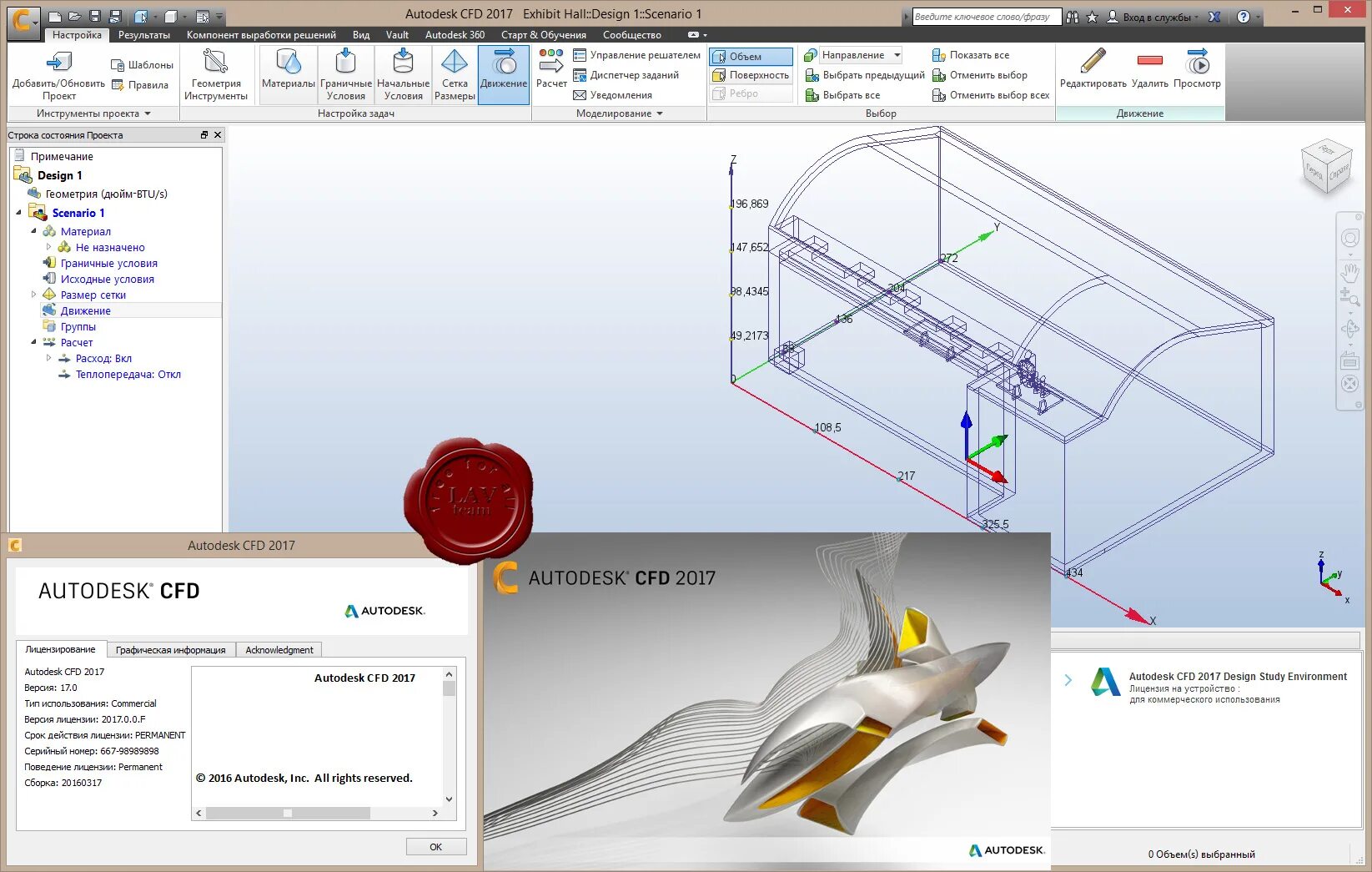The height and width of the screenshot is (872, 1372).
Task: Open Уведомления notifications
Action: click(612, 95)
